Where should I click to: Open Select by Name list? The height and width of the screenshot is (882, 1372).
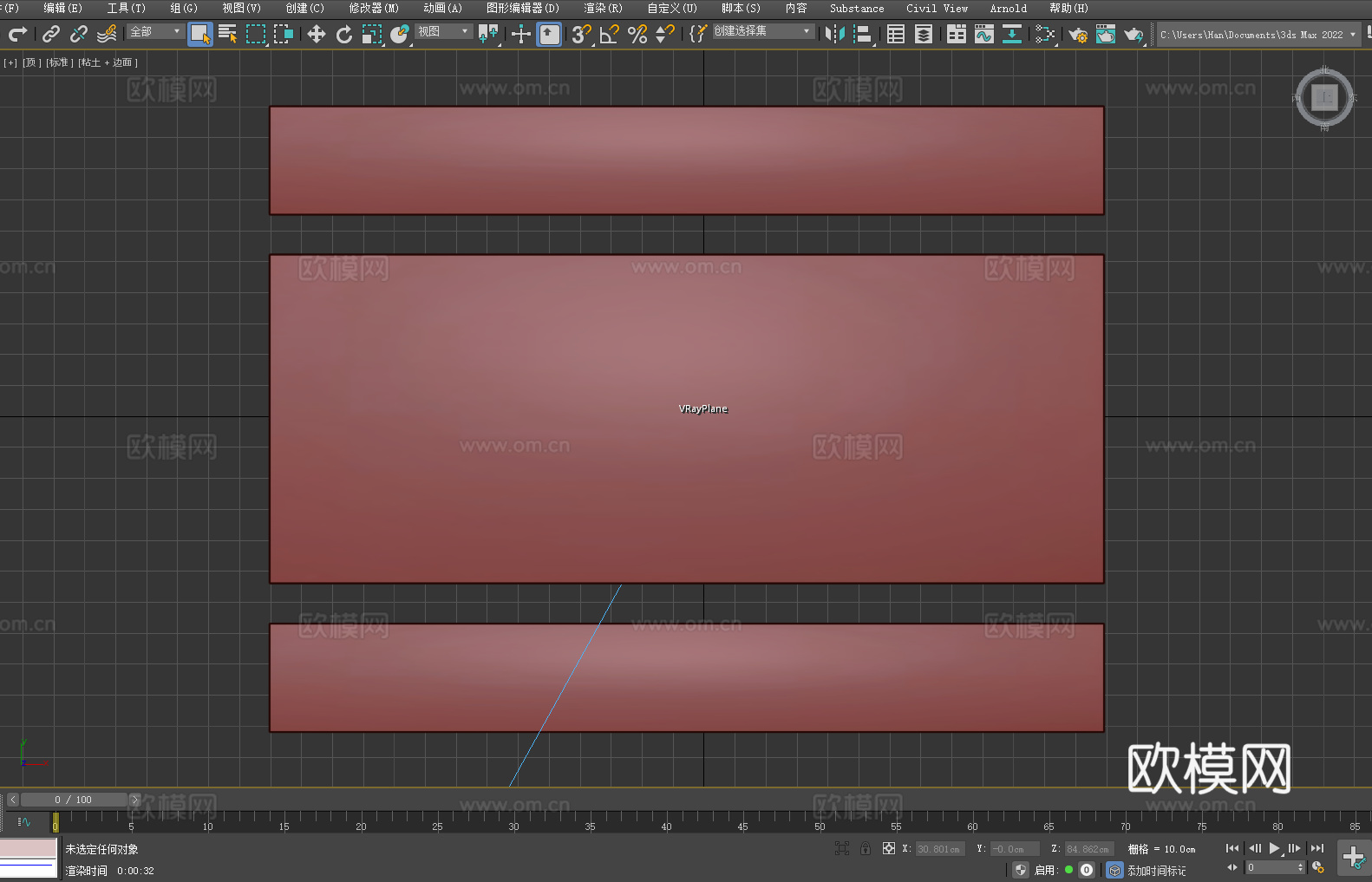click(228, 34)
